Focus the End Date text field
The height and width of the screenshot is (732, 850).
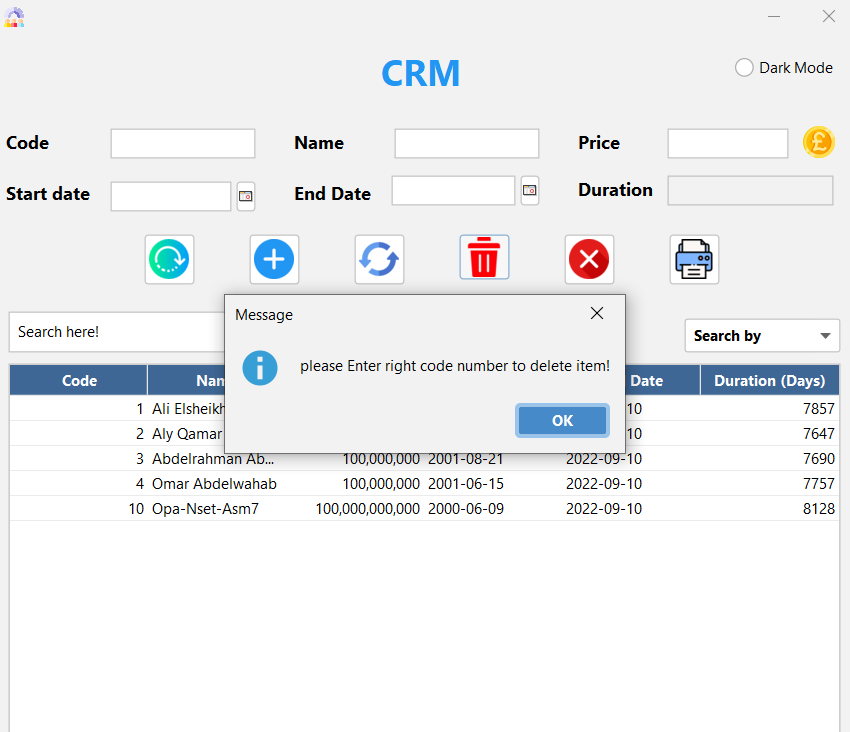(x=453, y=190)
